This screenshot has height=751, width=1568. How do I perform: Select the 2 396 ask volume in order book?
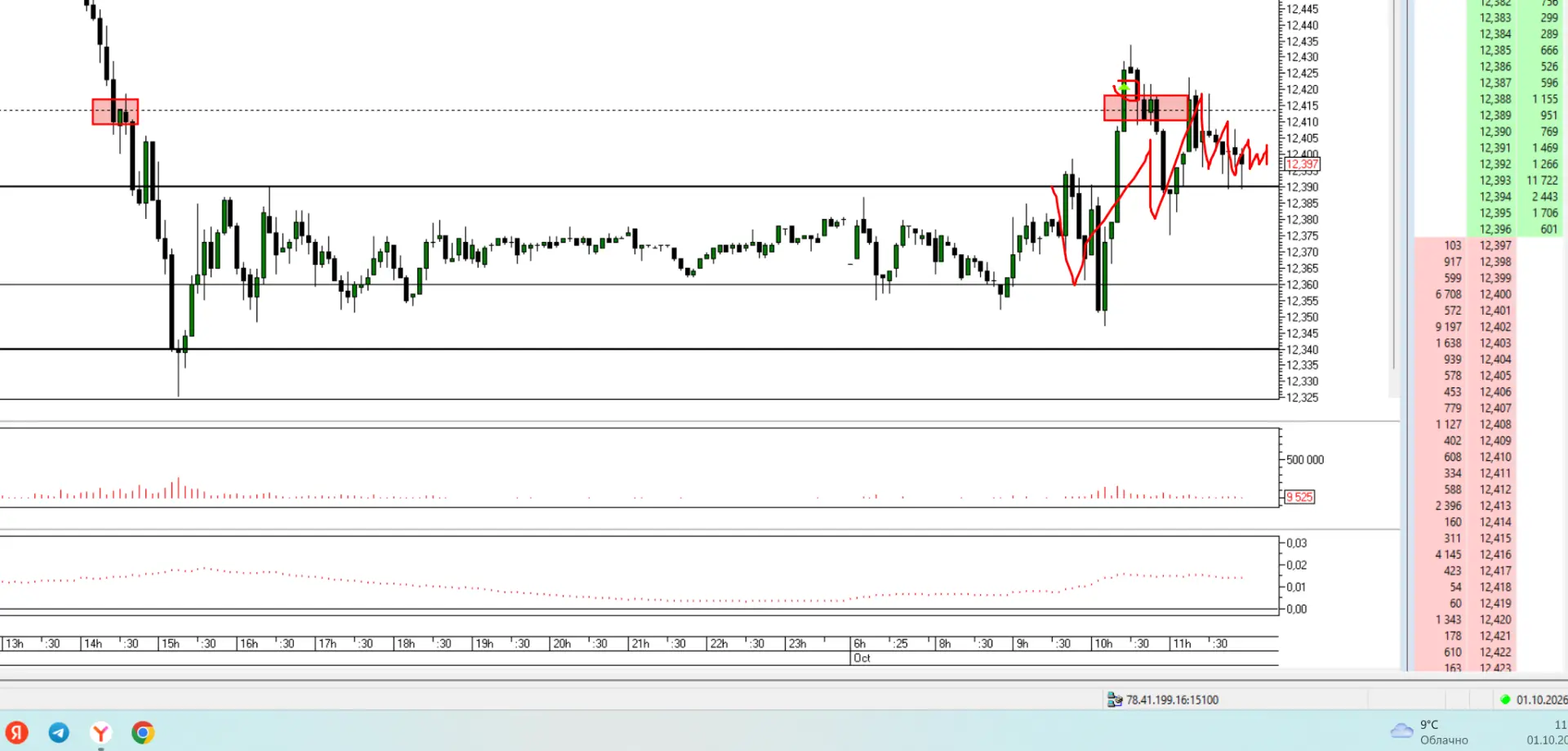tap(1448, 506)
